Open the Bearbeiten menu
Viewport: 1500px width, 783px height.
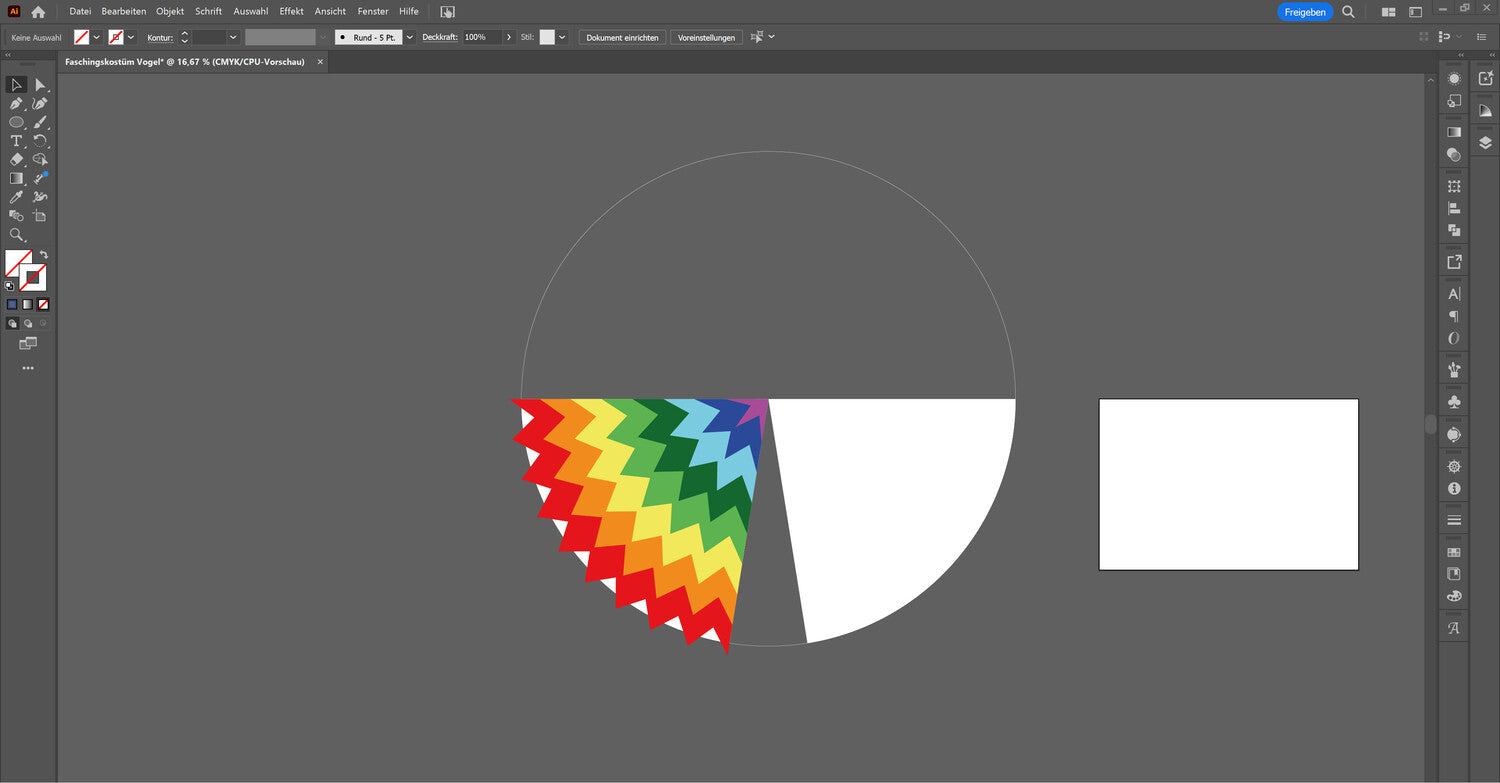point(124,12)
